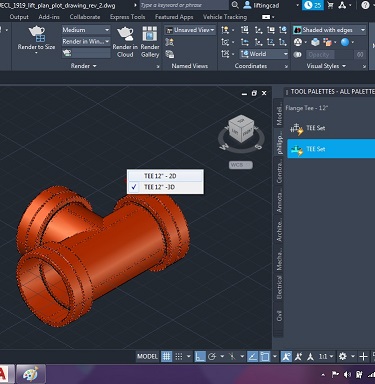Toggle isometric drafting in status bar
375x384 pixels.
point(232,356)
